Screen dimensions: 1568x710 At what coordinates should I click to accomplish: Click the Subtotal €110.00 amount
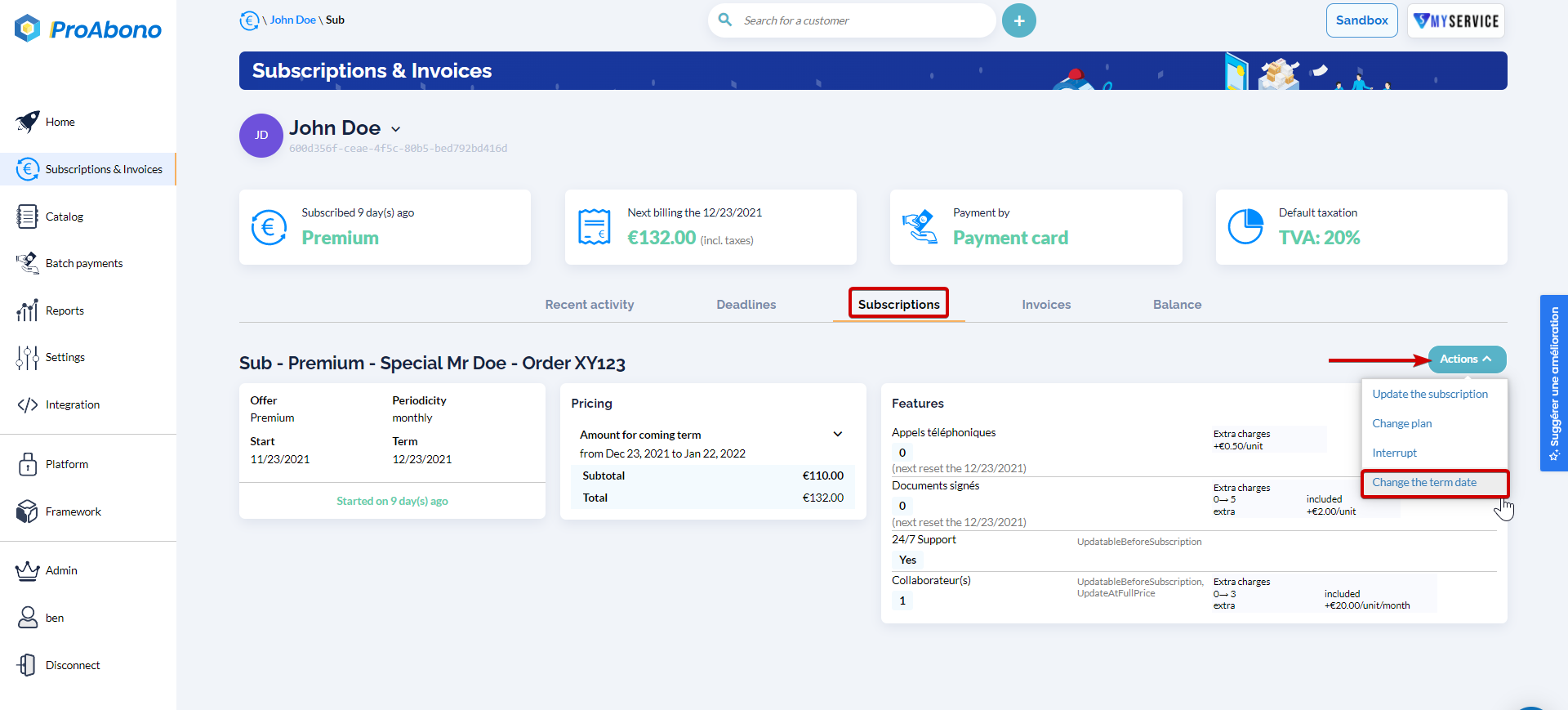pyautogui.click(x=822, y=476)
